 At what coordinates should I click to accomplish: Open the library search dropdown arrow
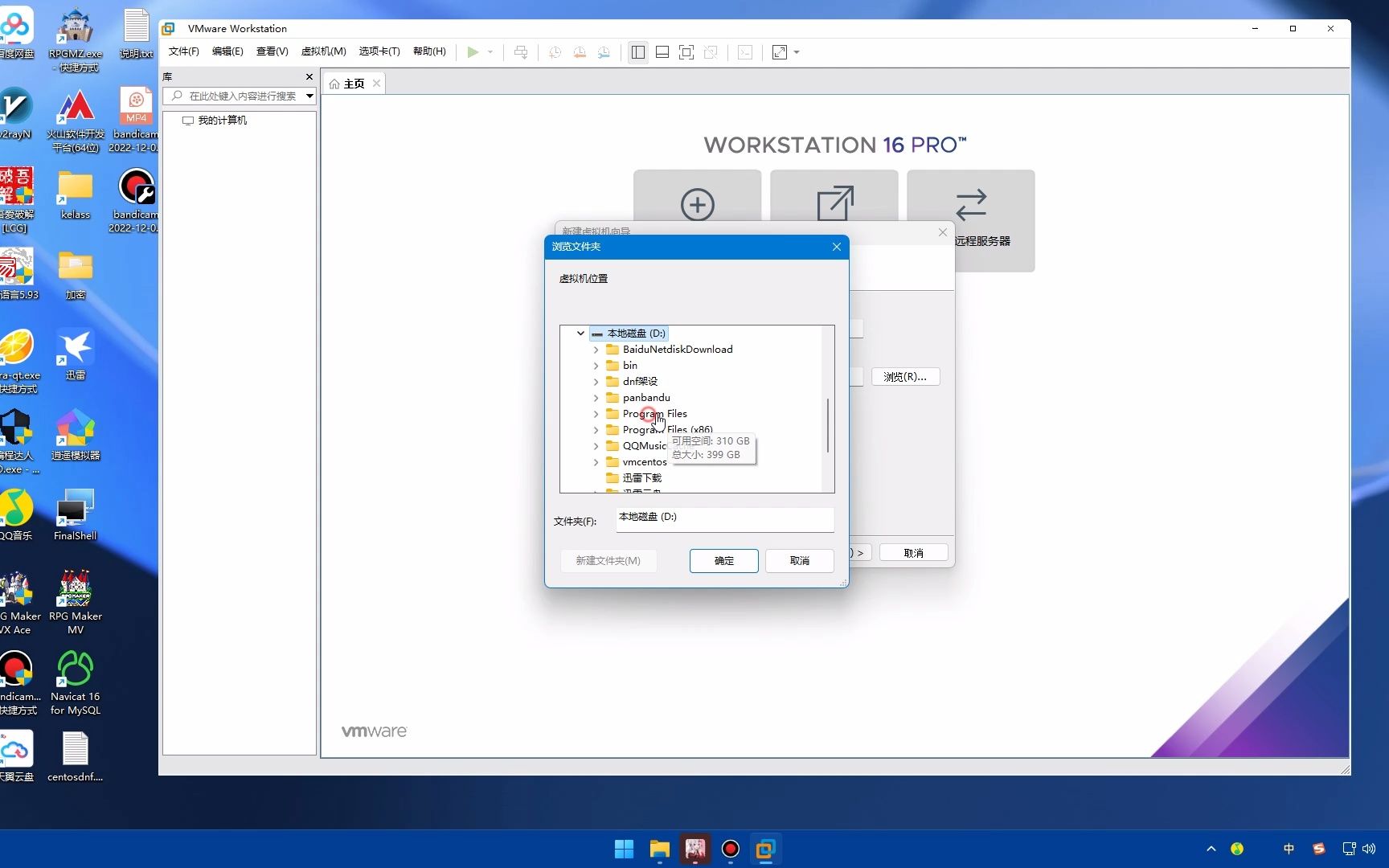(x=309, y=96)
